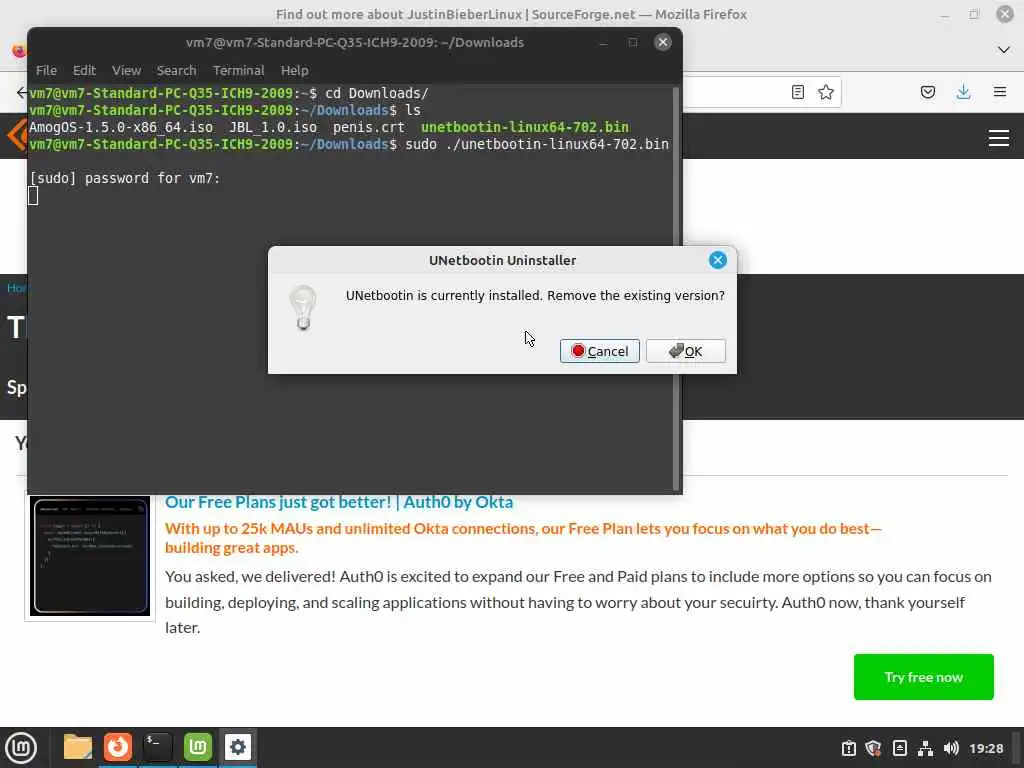The width and height of the screenshot is (1024, 768).
Task: Click the terminal vertical scrollbar
Action: click(676, 287)
